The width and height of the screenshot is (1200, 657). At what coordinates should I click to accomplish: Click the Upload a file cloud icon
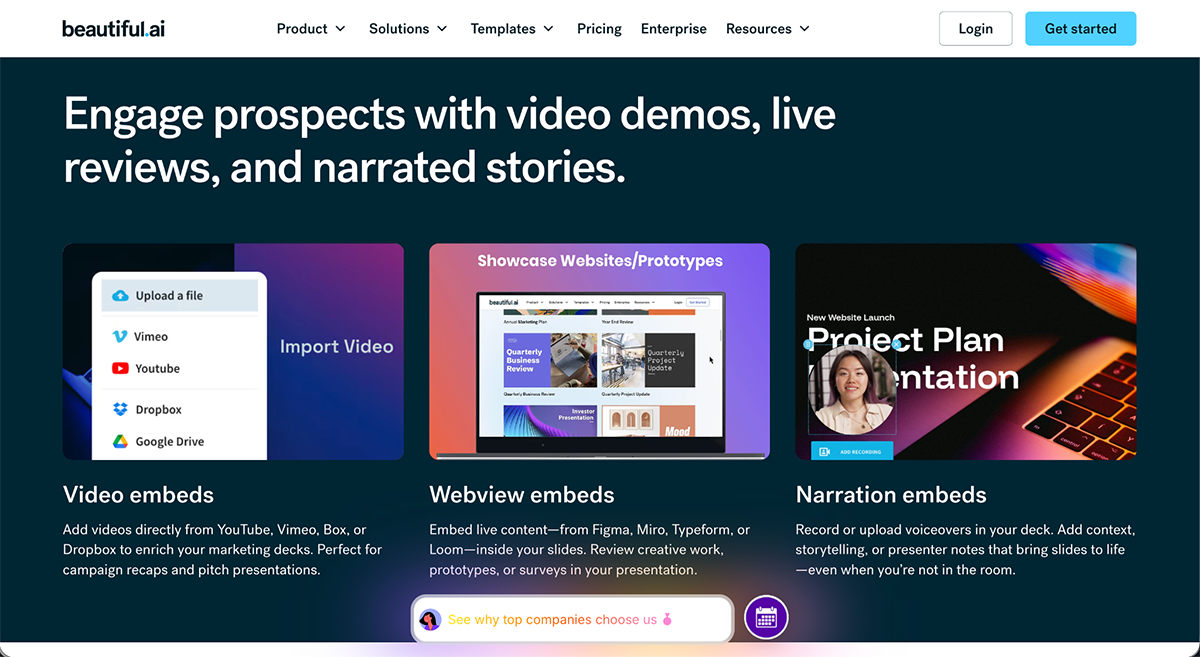click(x=121, y=295)
